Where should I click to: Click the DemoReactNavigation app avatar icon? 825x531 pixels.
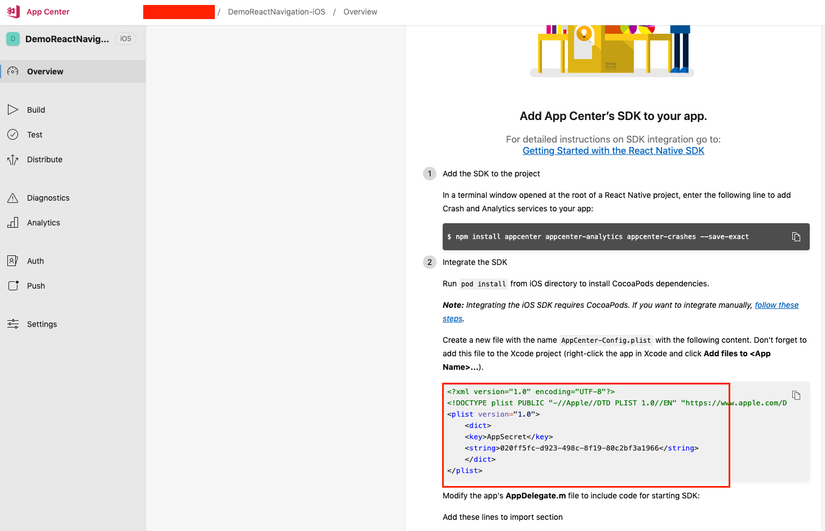pos(13,39)
